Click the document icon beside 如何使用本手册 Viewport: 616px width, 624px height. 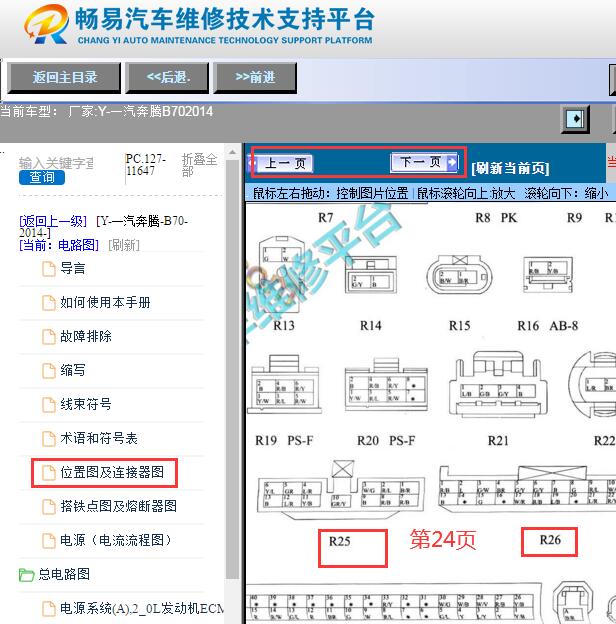(x=49, y=302)
